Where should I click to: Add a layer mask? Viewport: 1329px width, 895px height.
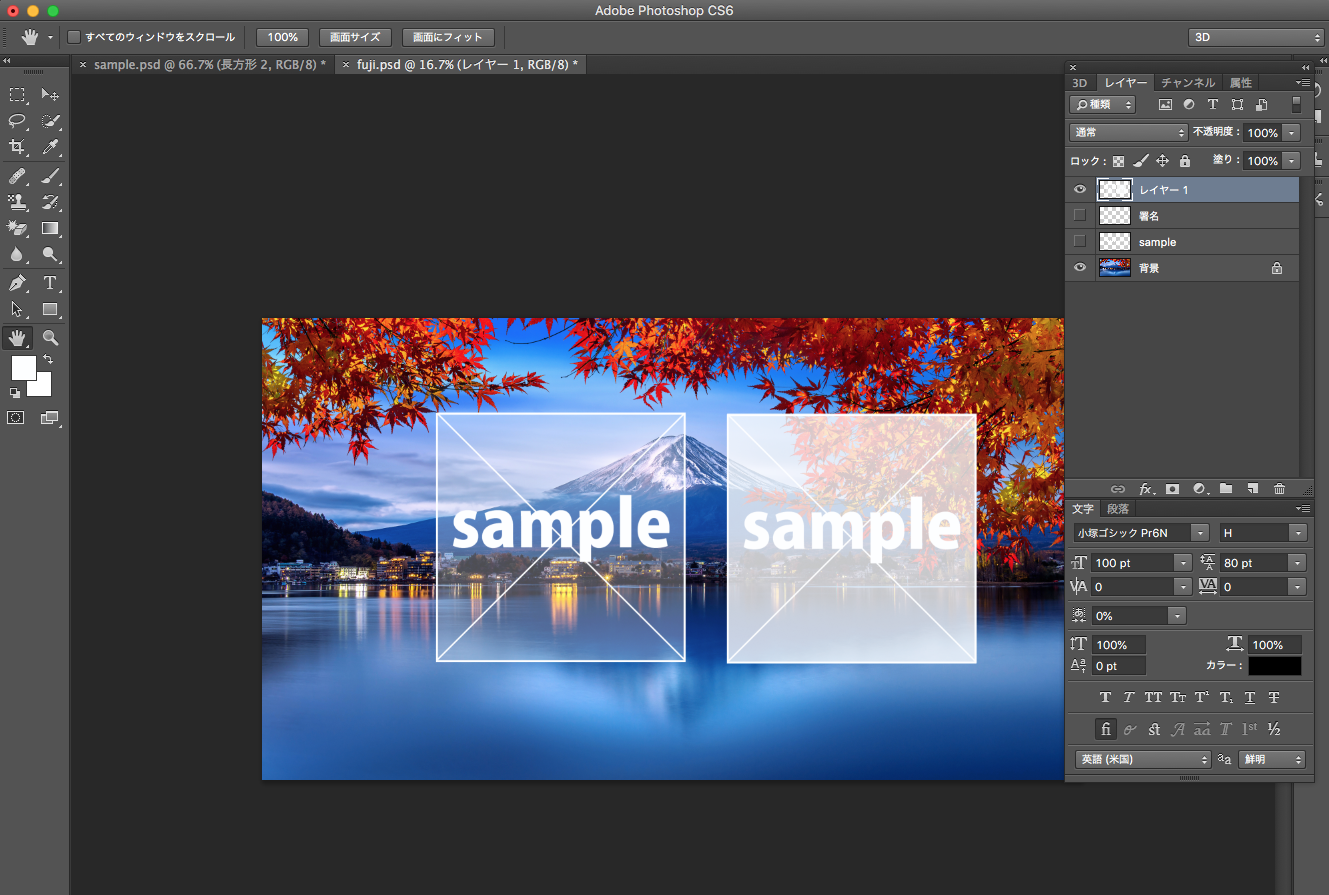click(x=1172, y=489)
